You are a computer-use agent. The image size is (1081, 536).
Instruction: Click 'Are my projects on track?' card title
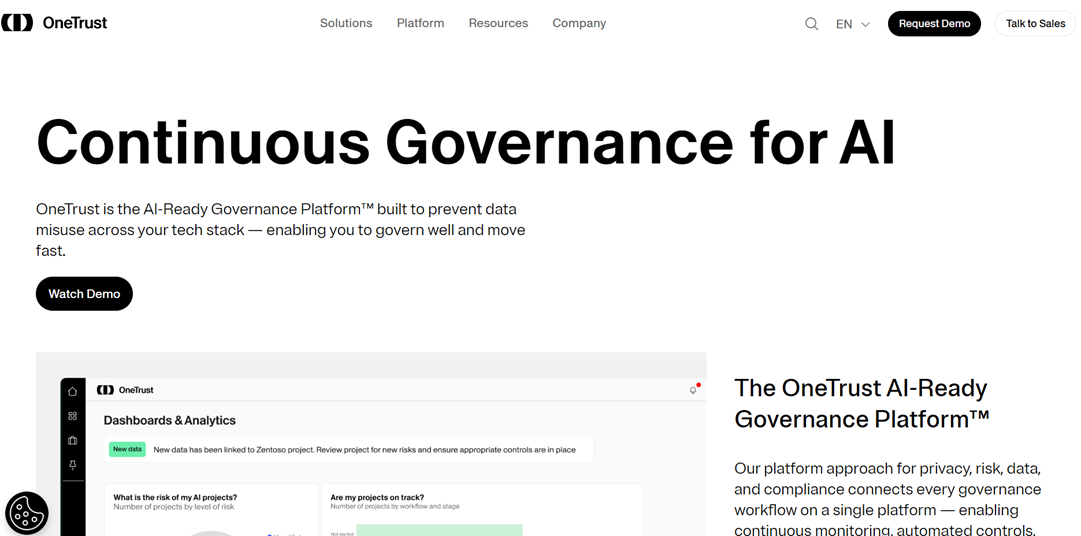point(377,497)
